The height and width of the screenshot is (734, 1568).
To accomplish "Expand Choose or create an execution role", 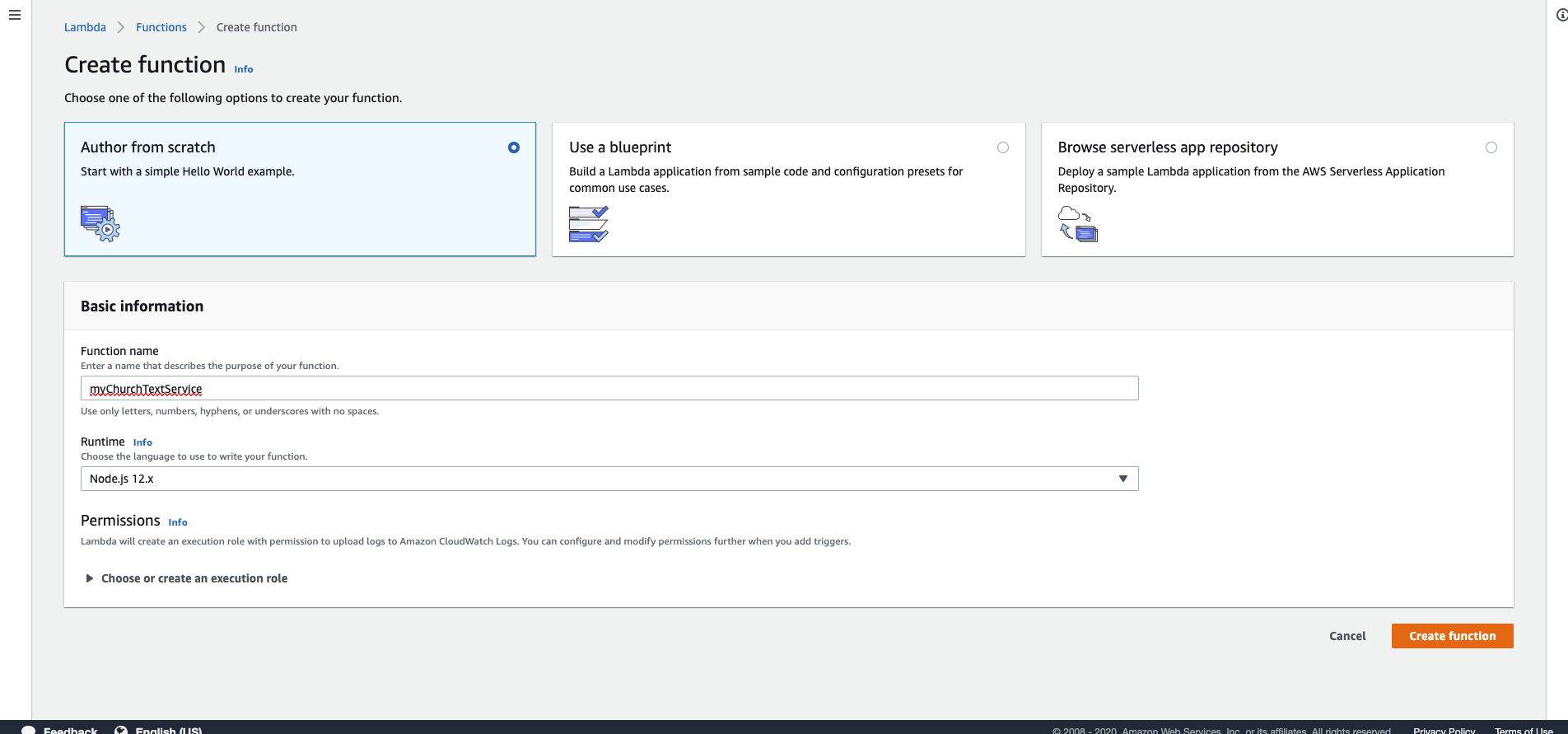I will tap(187, 578).
